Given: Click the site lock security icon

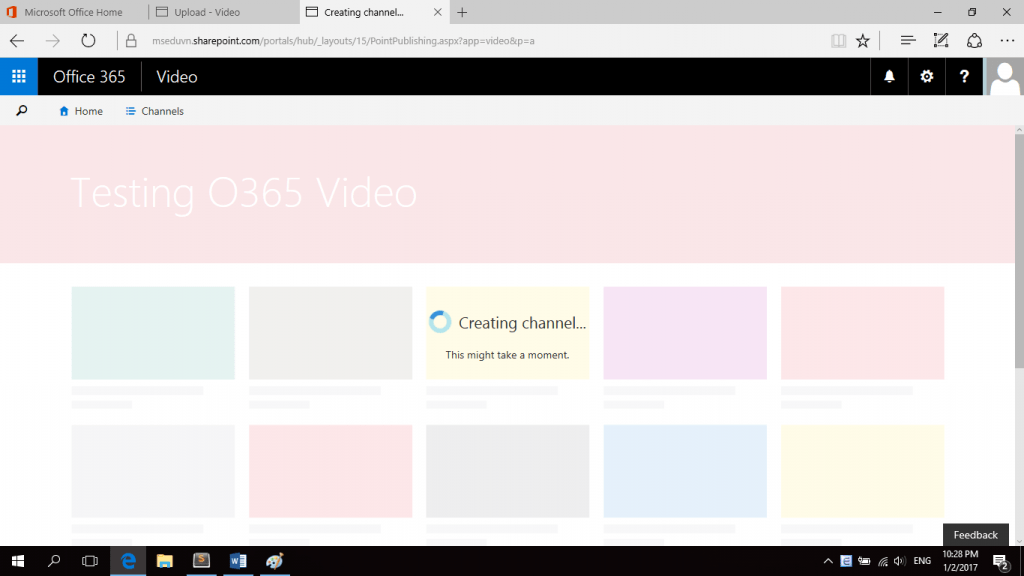Looking at the screenshot, I should [131, 40].
